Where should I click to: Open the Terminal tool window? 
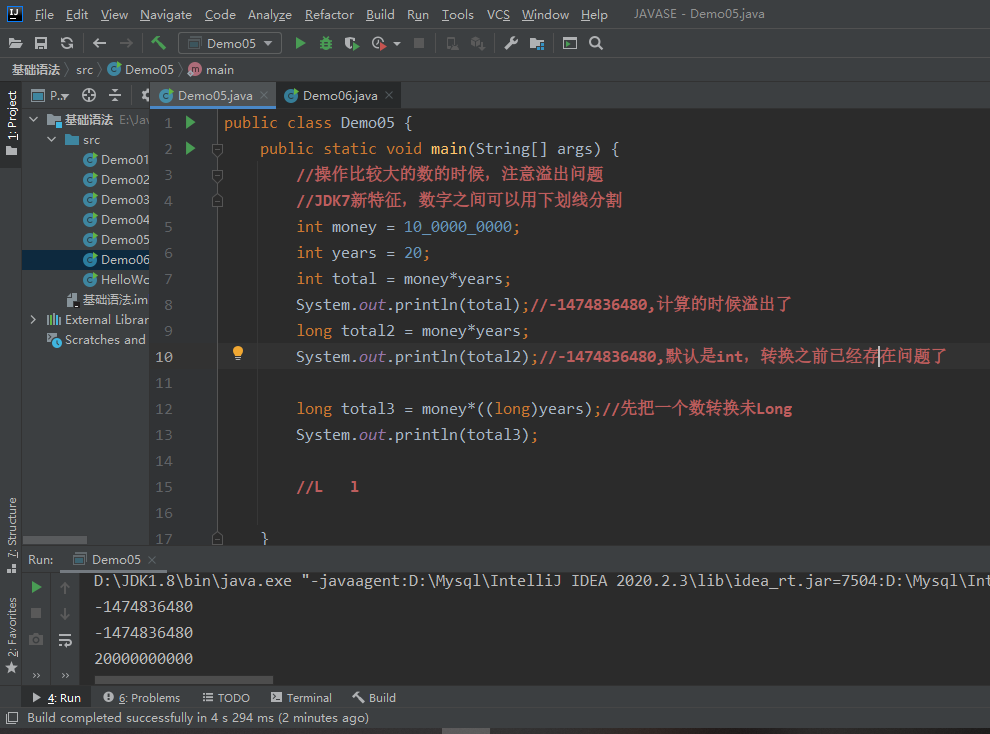[300, 698]
